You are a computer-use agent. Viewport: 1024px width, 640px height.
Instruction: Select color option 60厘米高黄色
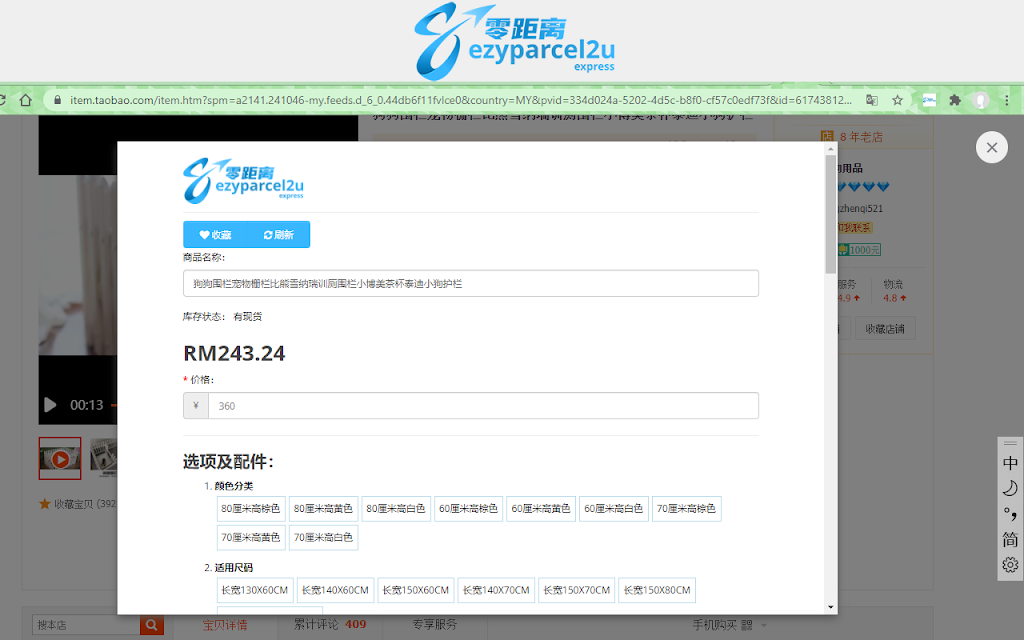pyautogui.click(x=541, y=509)
